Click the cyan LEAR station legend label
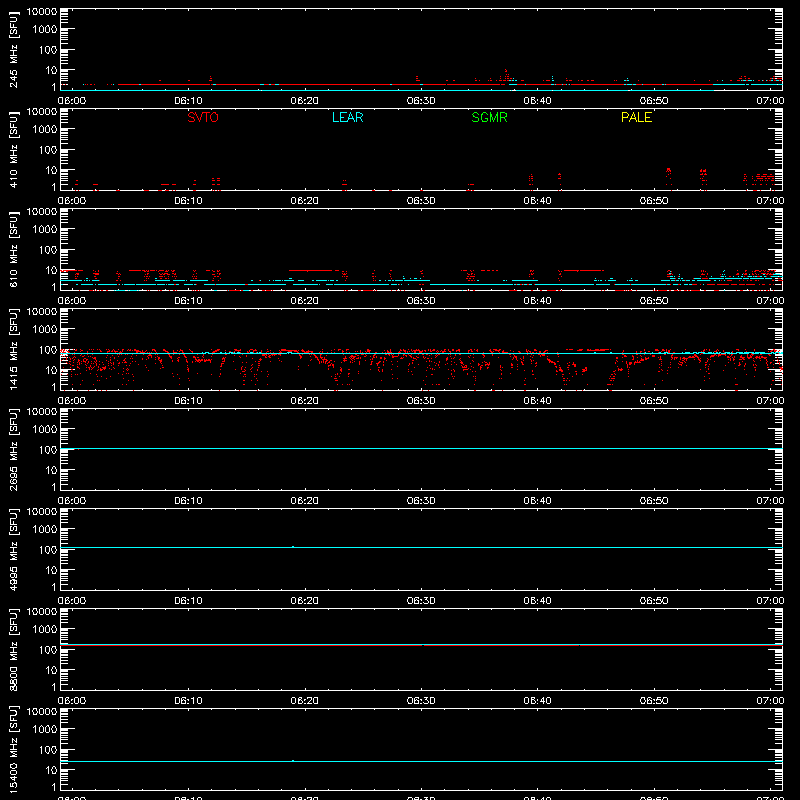The height and width of the screenshot is (800, 800). tap(347, 117)
